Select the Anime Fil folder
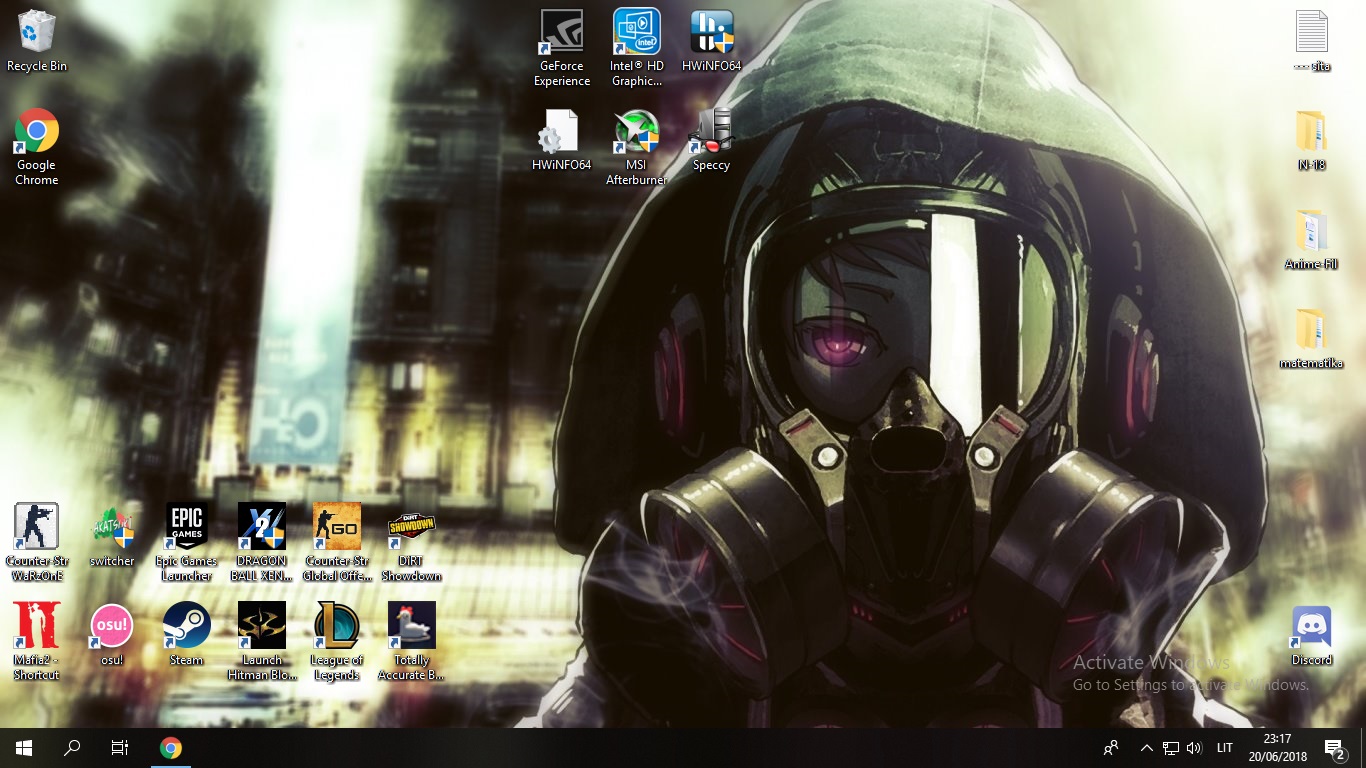1366x768 pixels. click(x=1312, y=238)
